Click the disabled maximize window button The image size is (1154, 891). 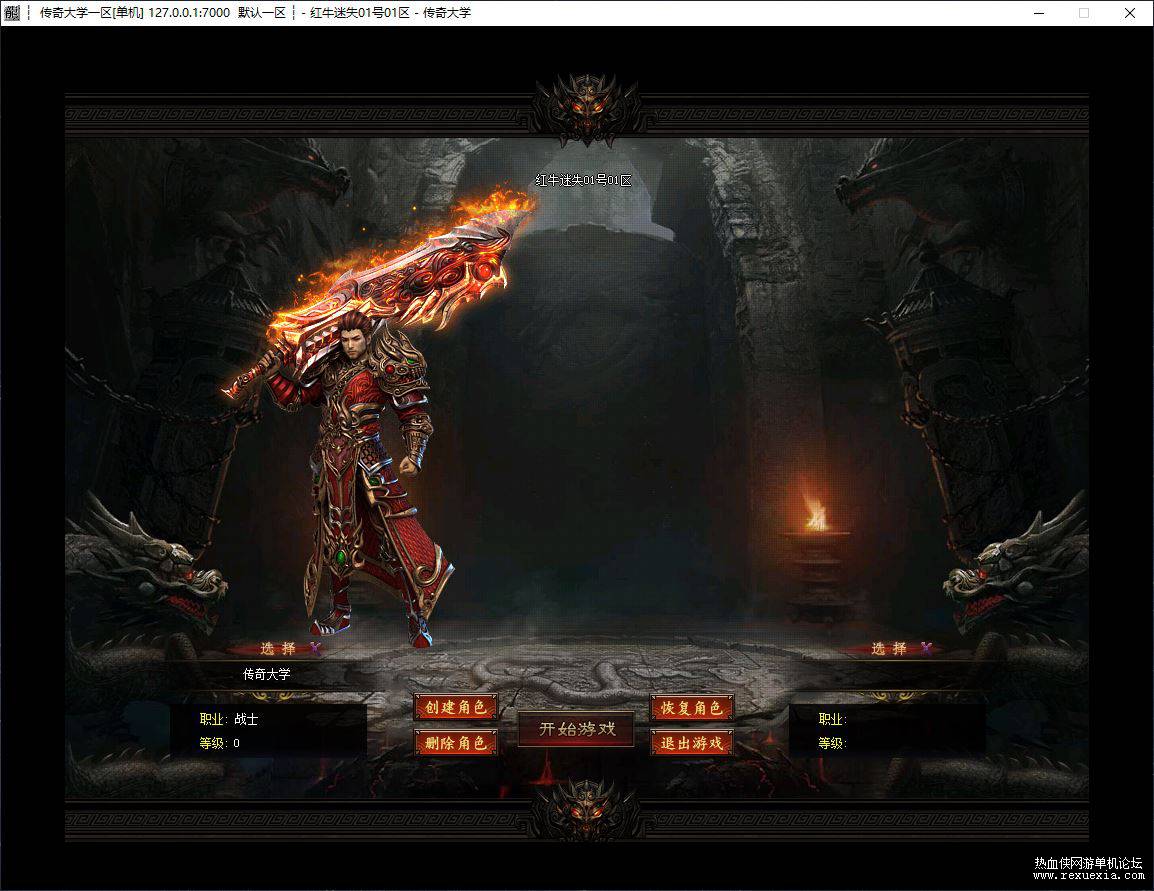(x=1084, y=13)
